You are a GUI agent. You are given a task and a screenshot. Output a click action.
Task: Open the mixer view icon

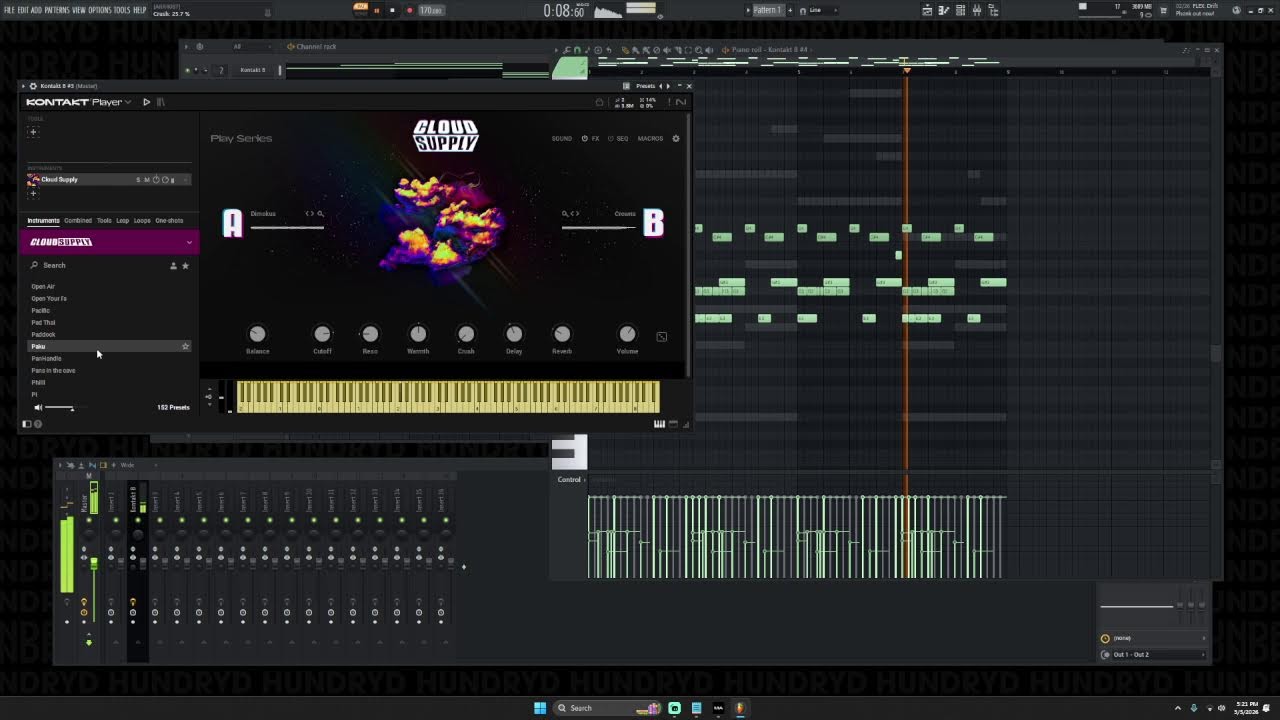[976, 10]
